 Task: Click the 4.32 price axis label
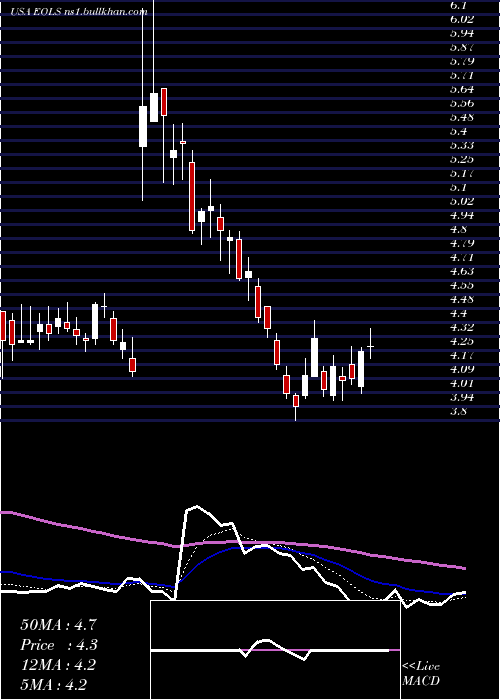[x=462, y=327]
